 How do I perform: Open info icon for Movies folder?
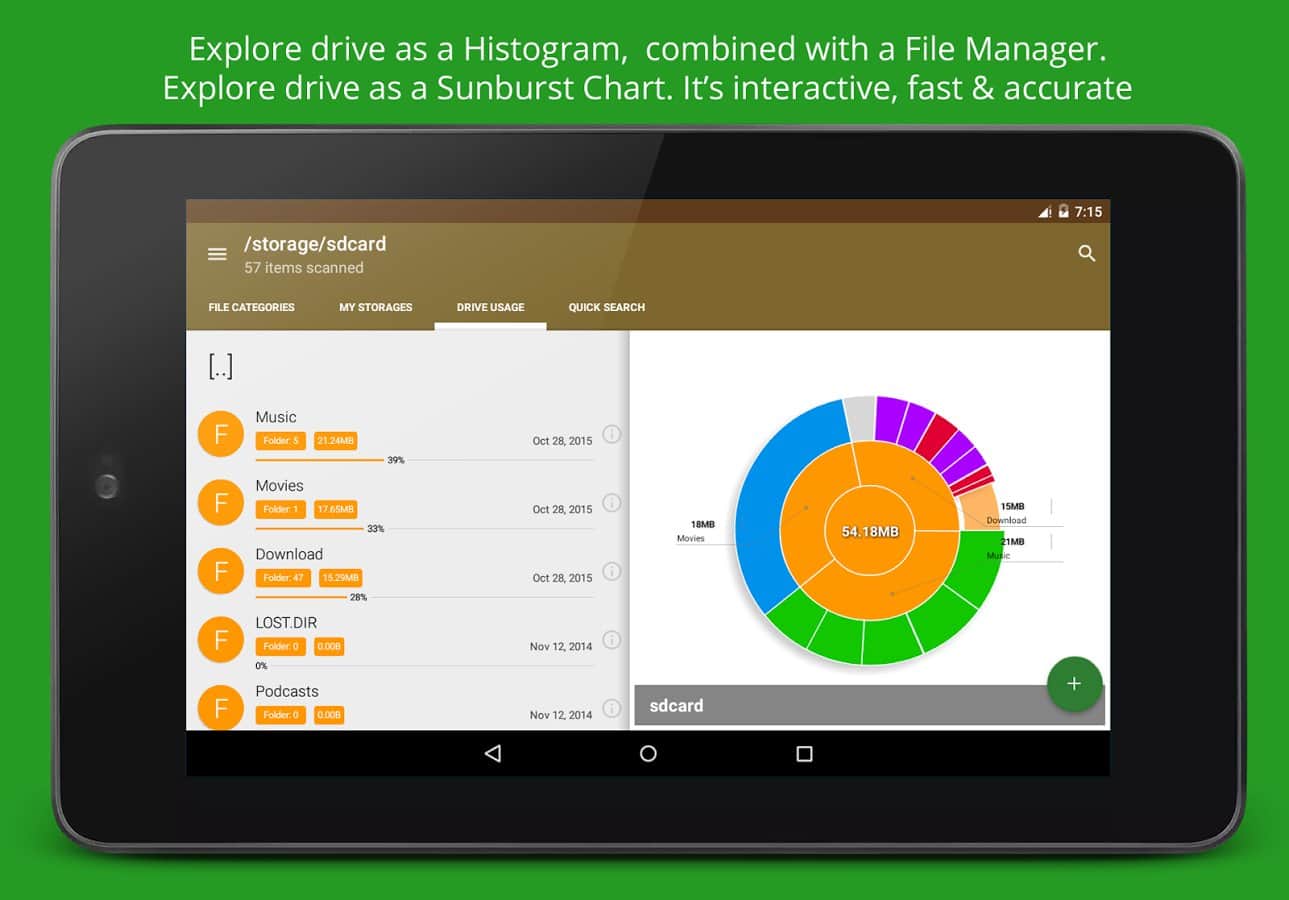click(612, 503)
